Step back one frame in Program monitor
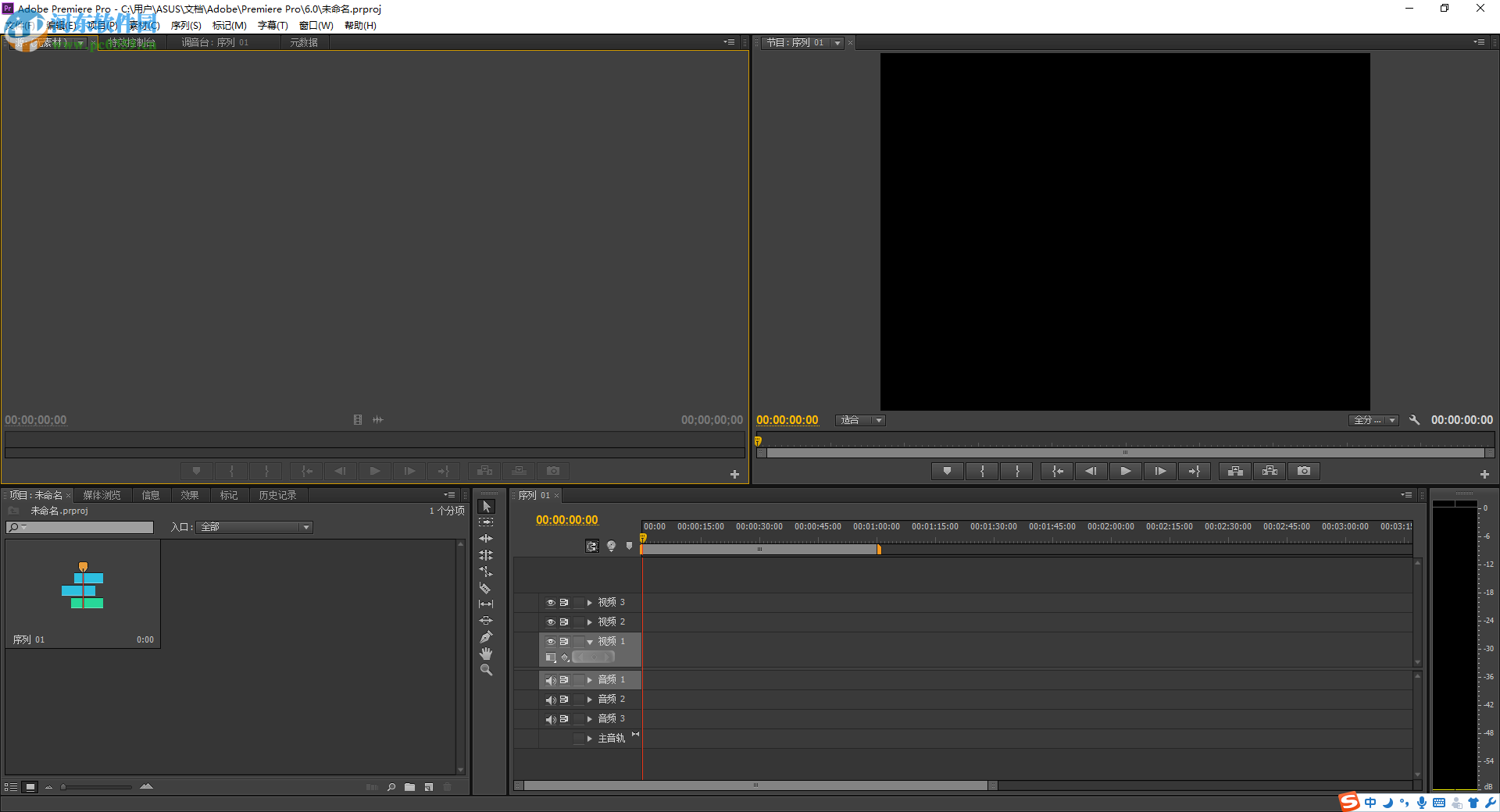 point(1091,471)
